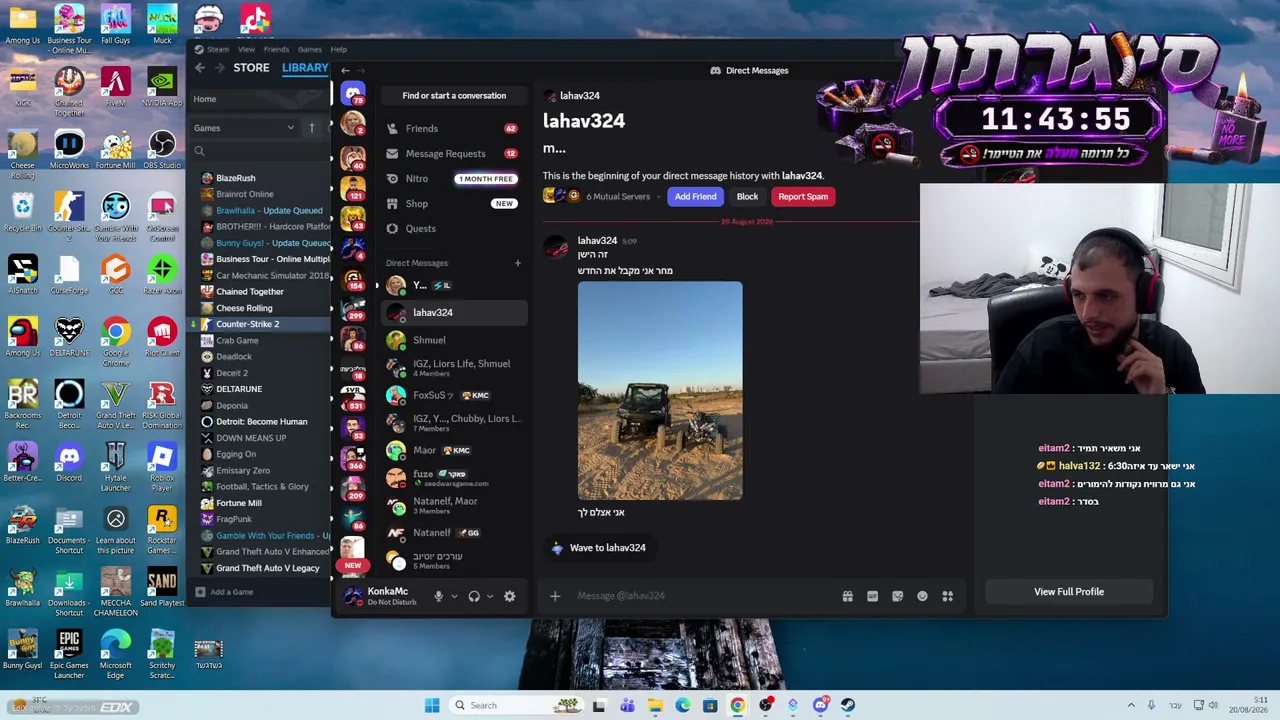Open Chrome from the taskbar
1280x720 pixels.
tap(737, 705)
